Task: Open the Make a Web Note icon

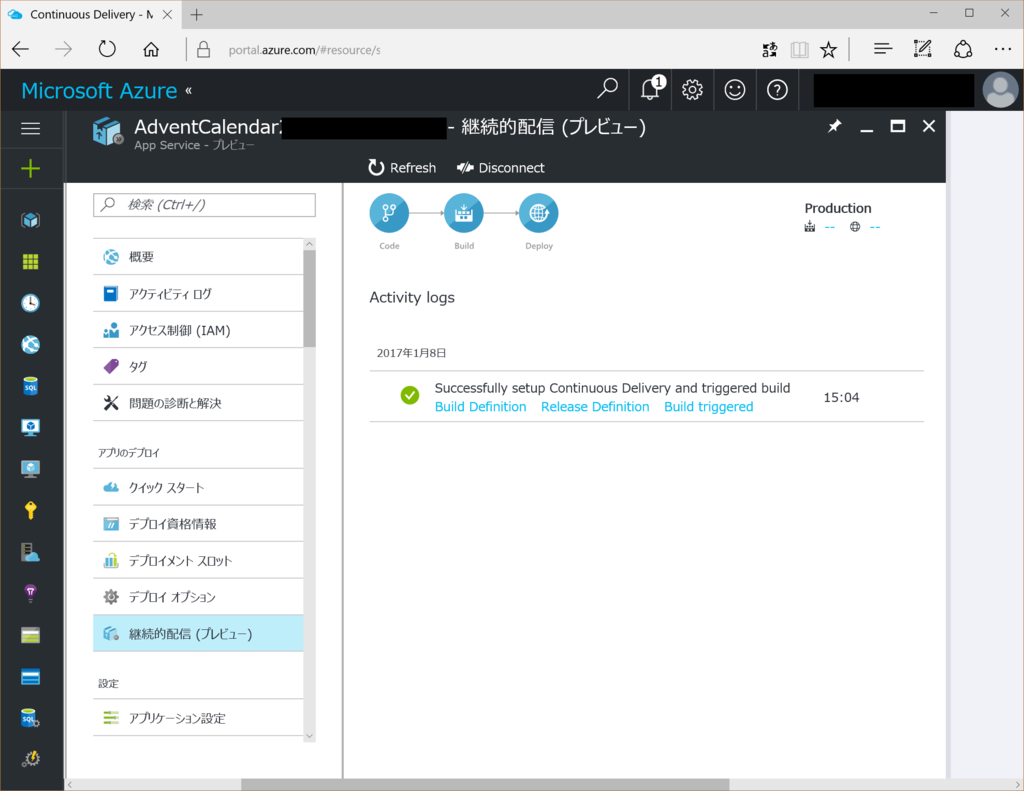Action: coord(922,48)
